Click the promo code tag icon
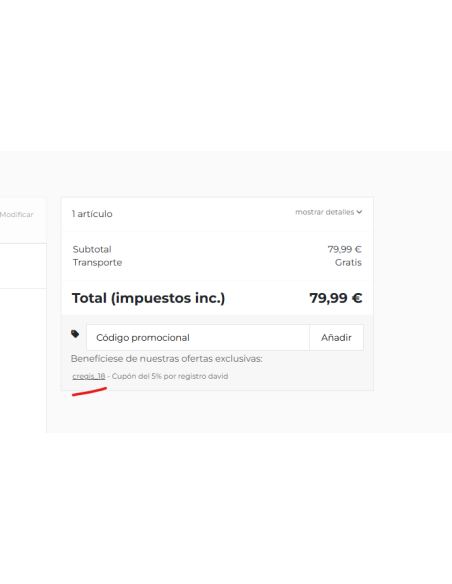 click(75, 334)
